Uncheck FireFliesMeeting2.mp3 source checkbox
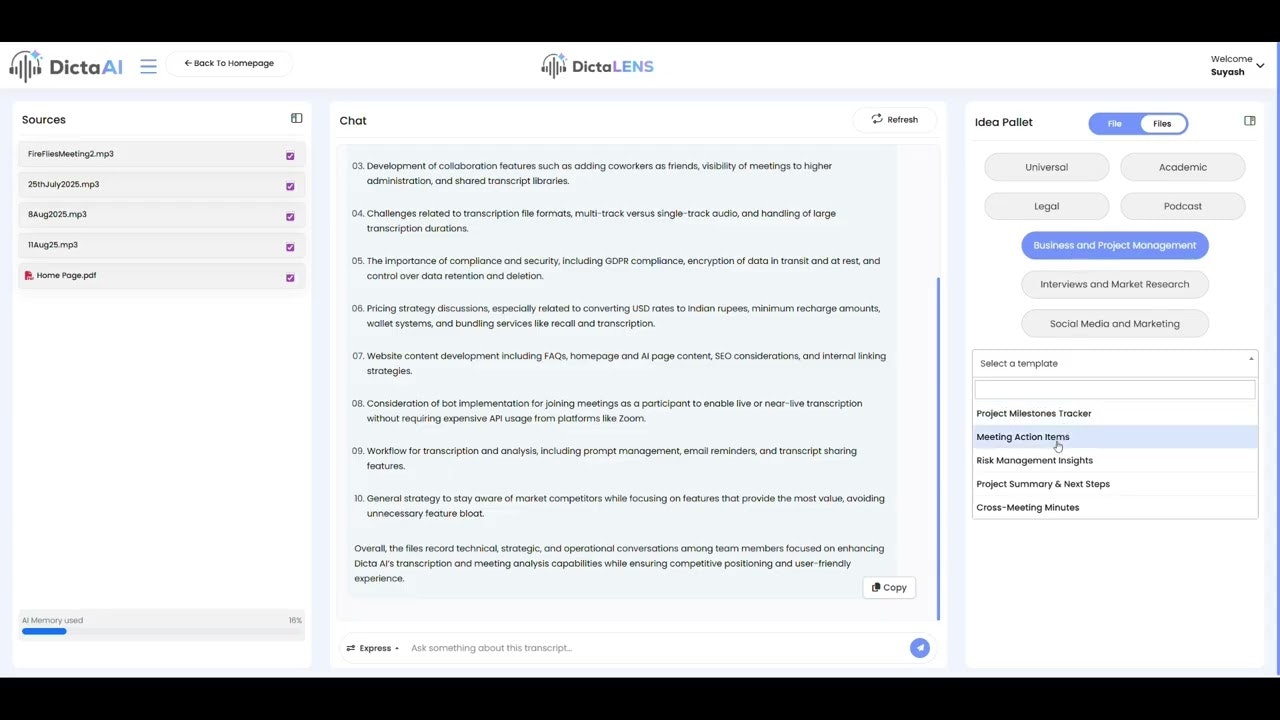Viewport: 1280px width, 720px height. coord(290,156)
